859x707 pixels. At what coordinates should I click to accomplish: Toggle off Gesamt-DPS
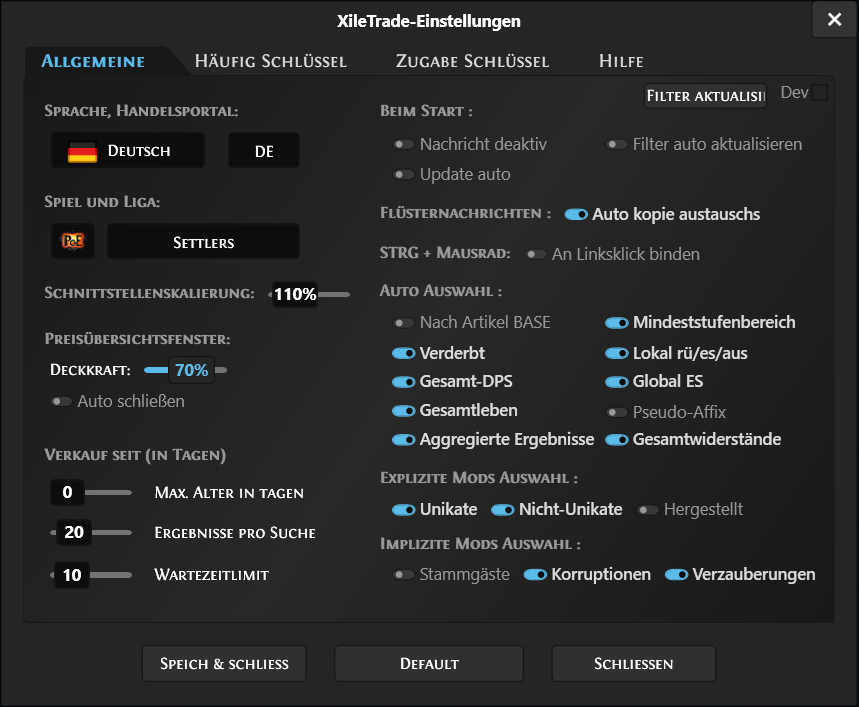404,382
